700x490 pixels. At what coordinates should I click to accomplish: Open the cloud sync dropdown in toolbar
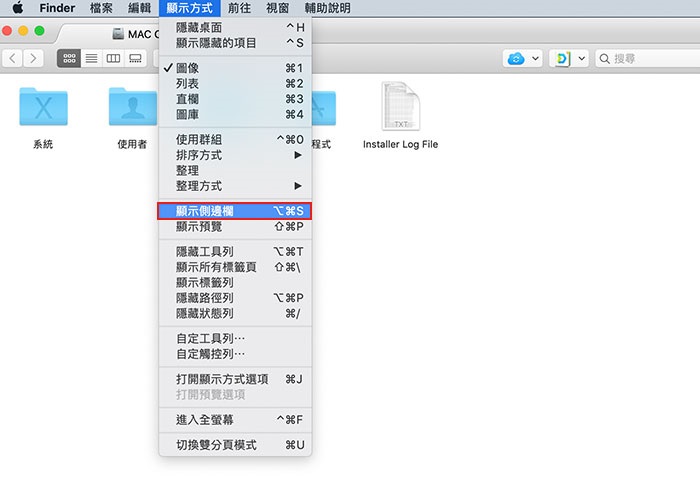(x=524, y=59)
